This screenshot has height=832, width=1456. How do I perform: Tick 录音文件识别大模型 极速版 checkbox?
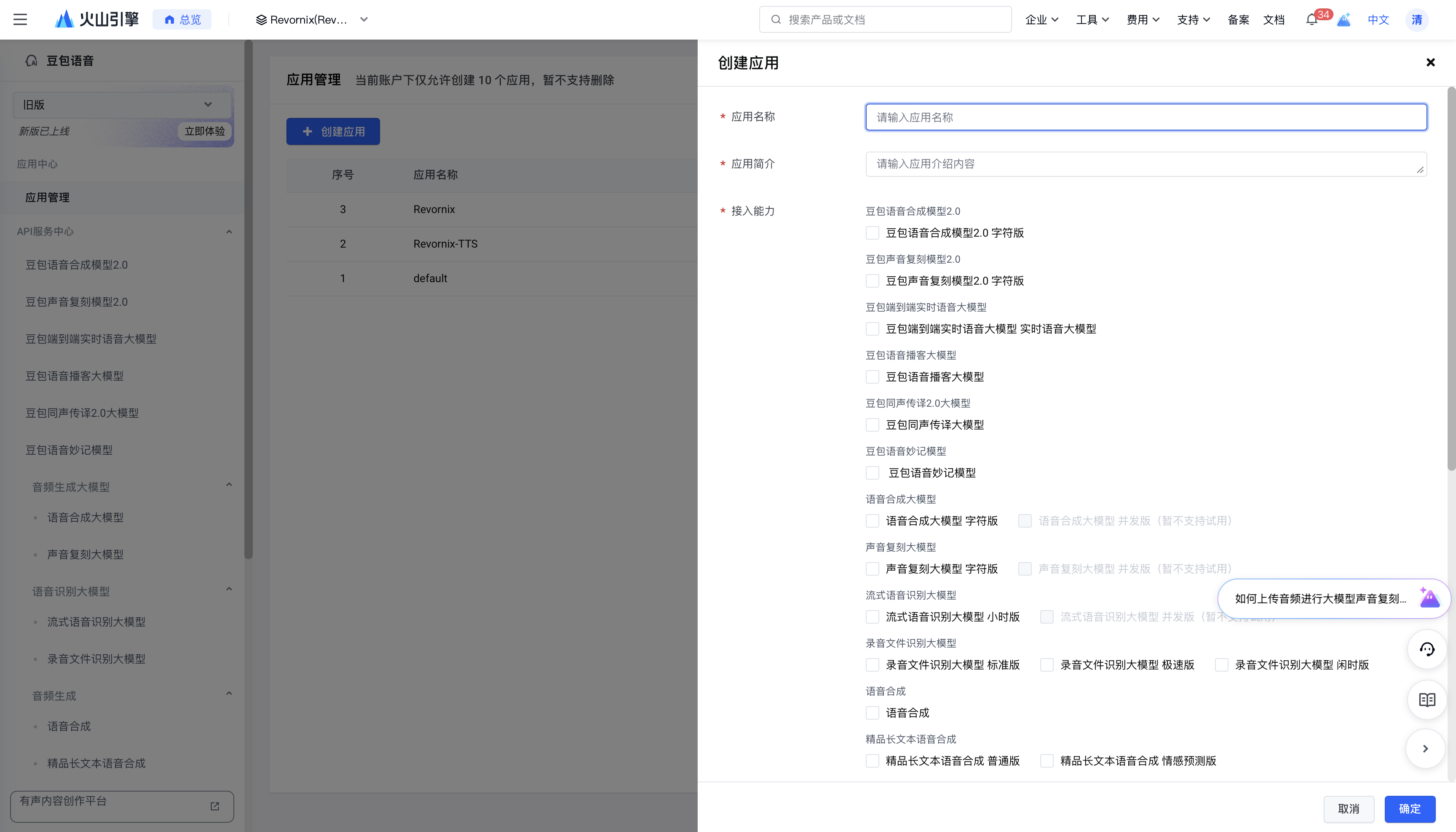point(1046,665)
